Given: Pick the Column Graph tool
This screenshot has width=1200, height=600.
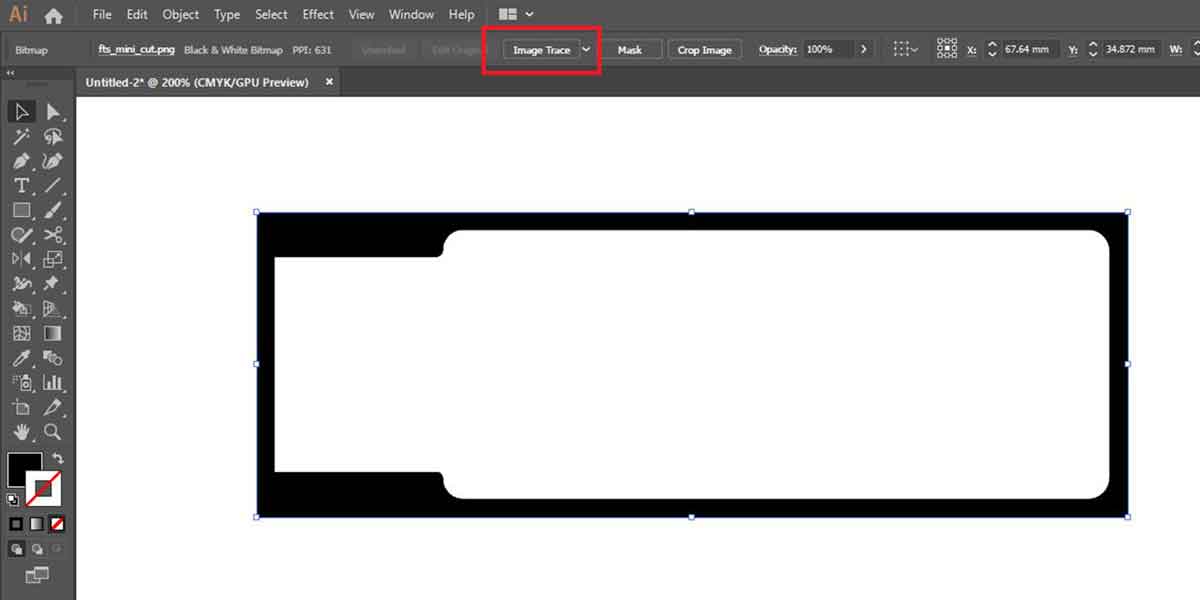Looking at the screenshot, I should (x=53, y=382).
